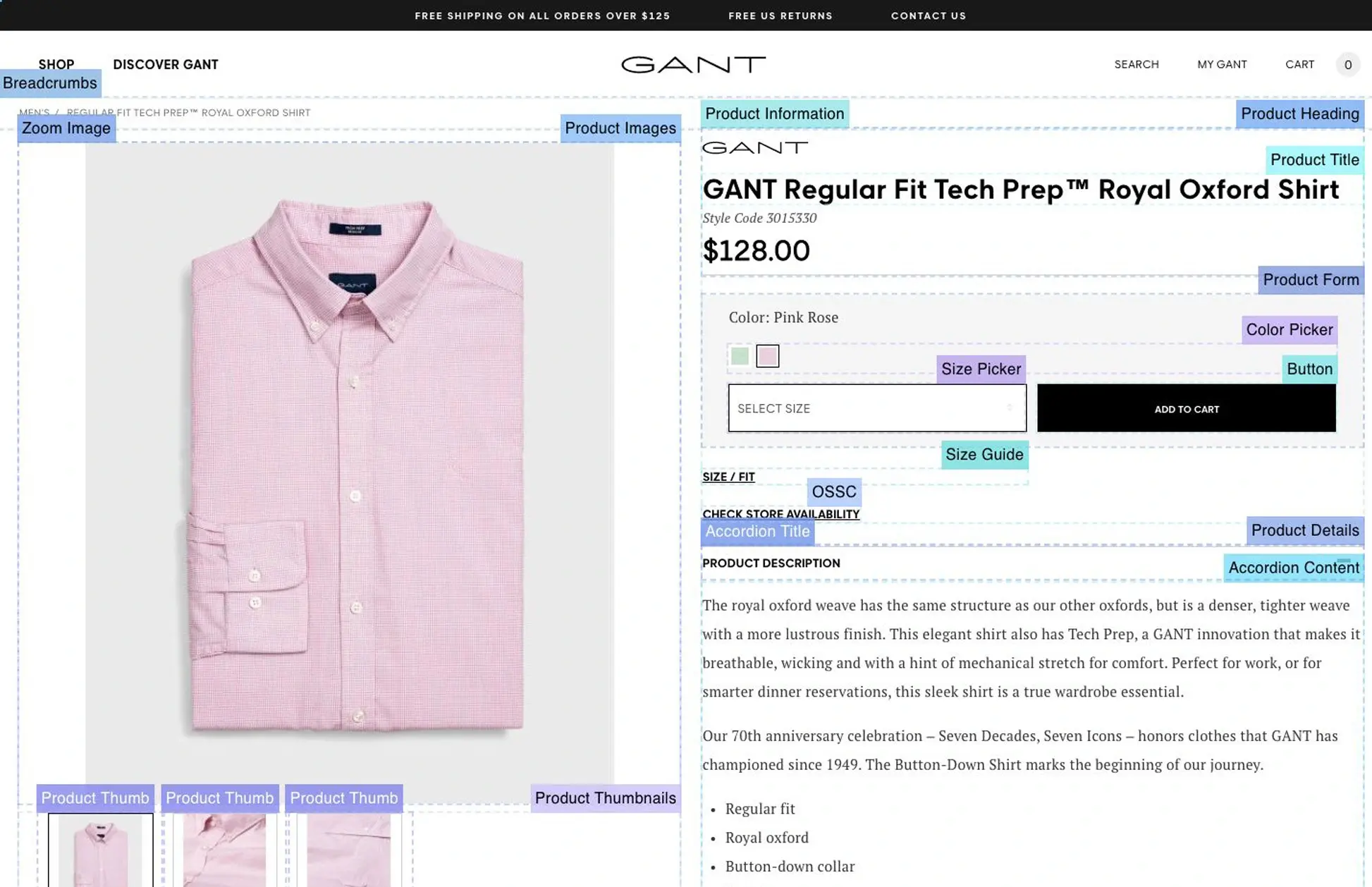Click Check Store Availability link
The image size is (1372, 887).
(780, 515)
